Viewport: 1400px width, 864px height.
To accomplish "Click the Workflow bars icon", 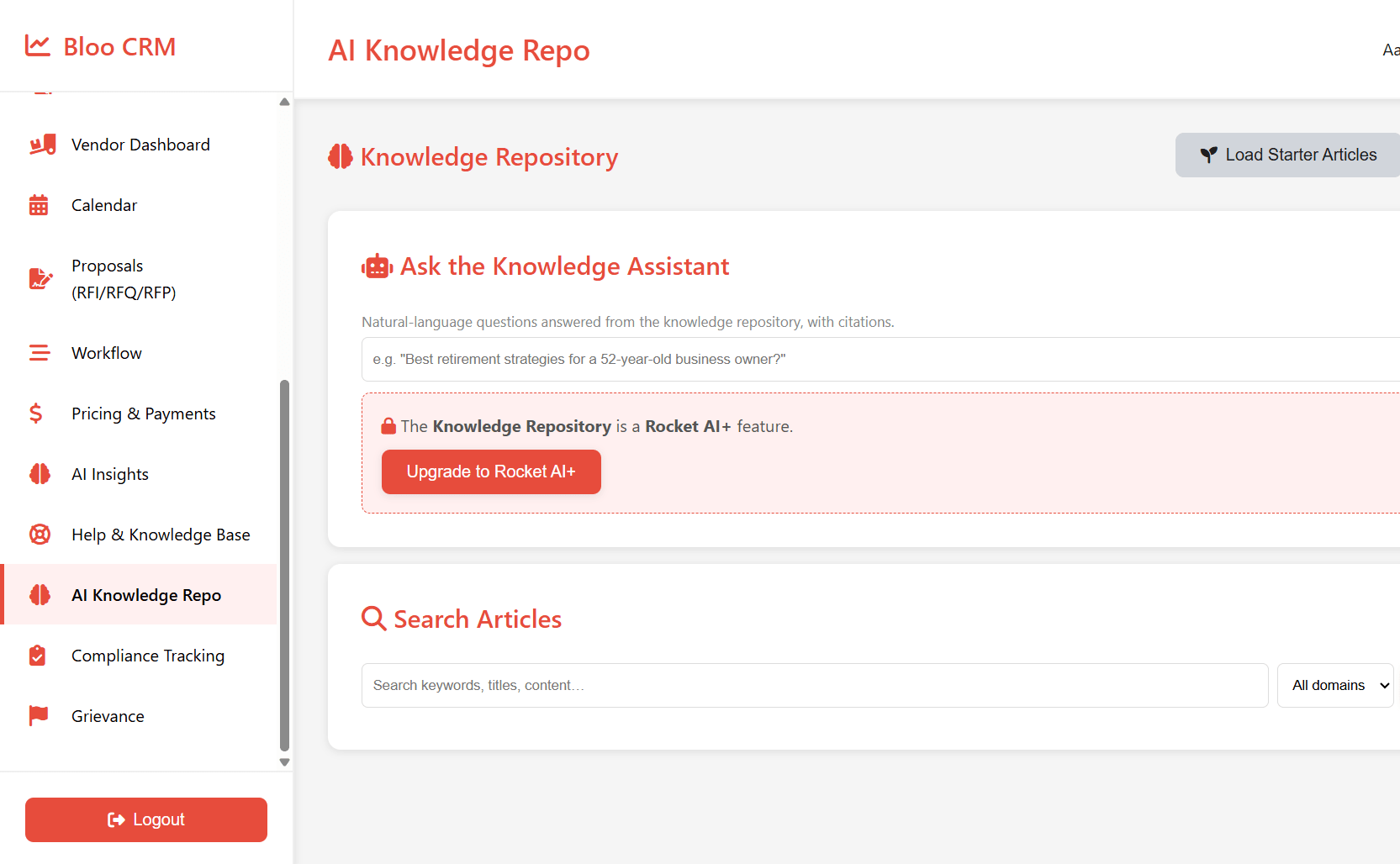I will point(40,353).
